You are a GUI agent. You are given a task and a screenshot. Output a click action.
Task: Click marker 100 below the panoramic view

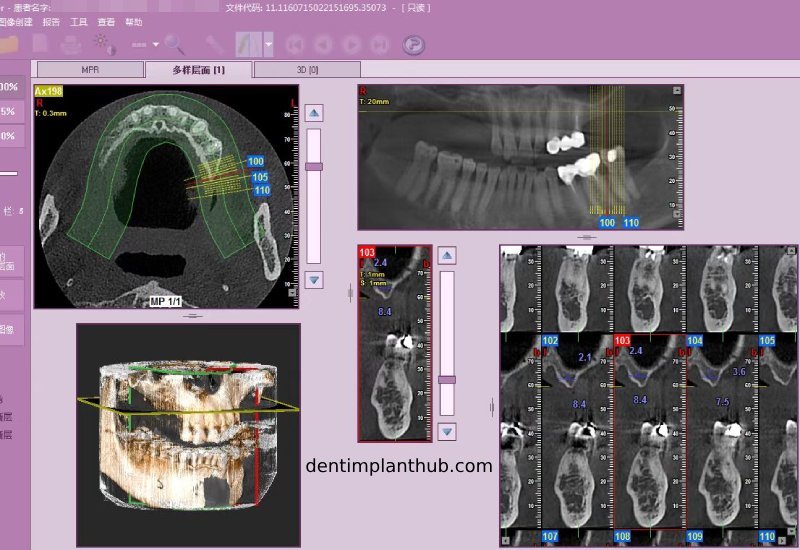607,222
